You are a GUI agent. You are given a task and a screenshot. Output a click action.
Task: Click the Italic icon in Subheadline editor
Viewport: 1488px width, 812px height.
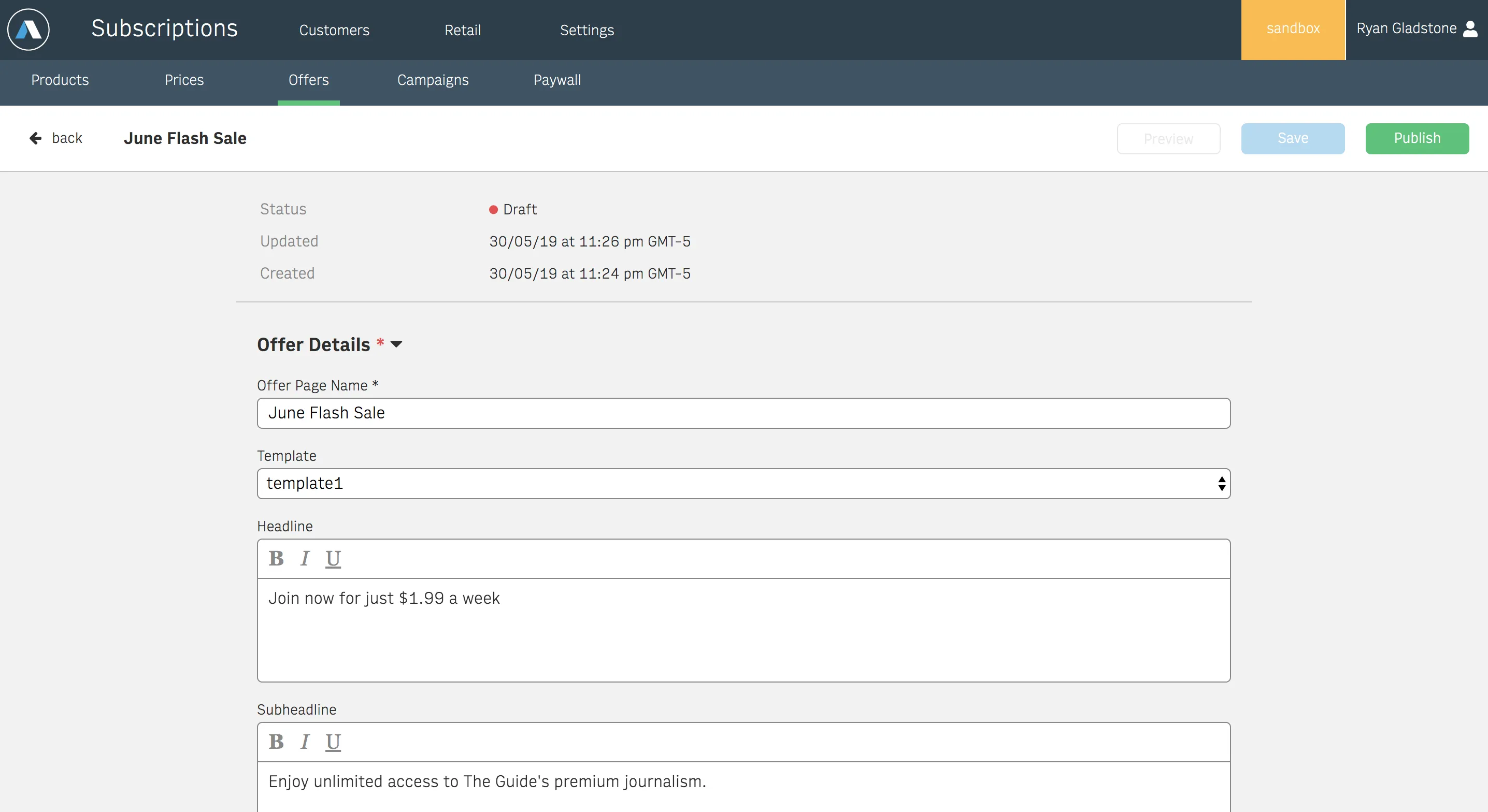(305, 742)
